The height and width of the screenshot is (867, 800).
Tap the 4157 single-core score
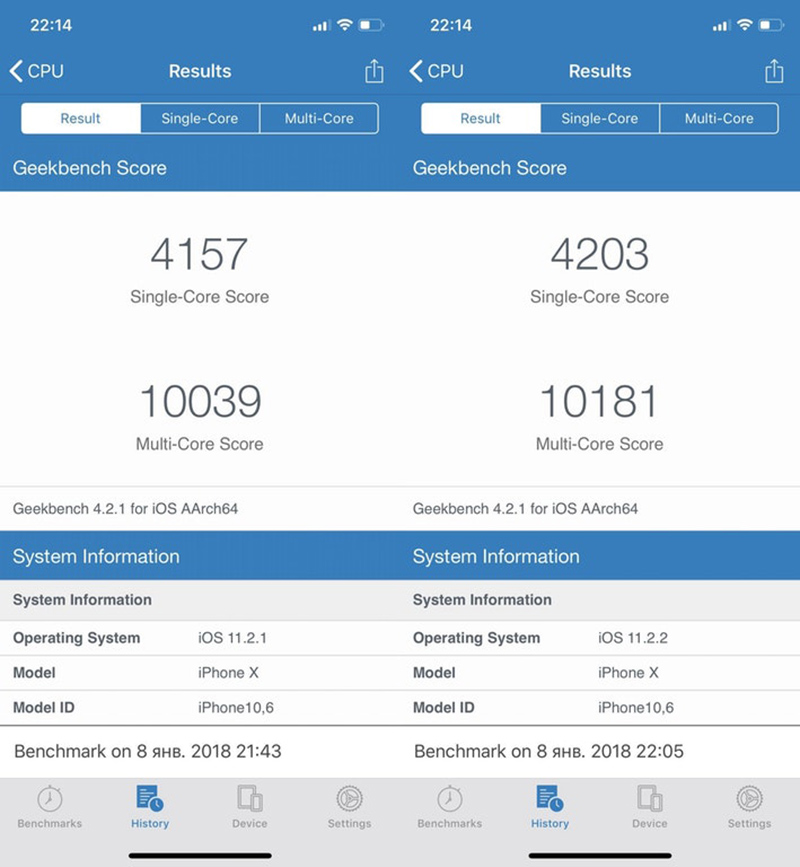[x=199, y=254]
